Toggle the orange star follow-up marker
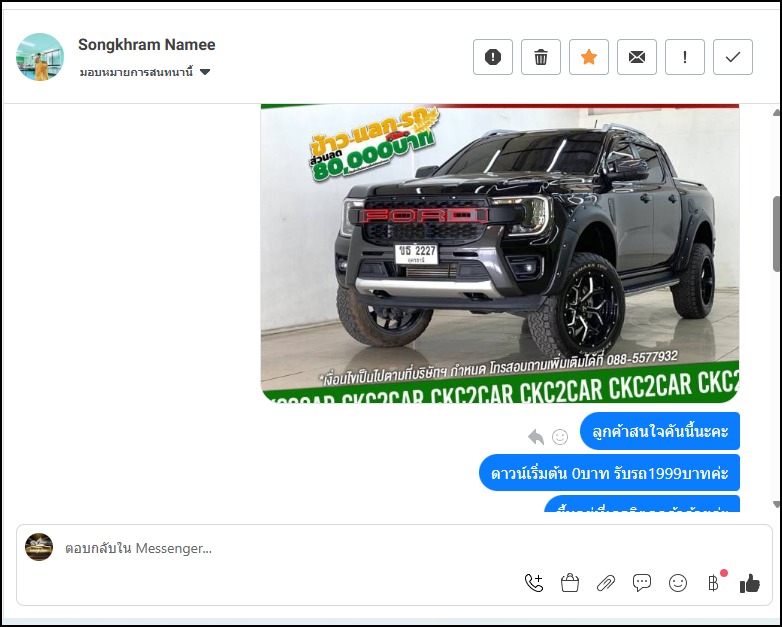 [x=589, y=57]
